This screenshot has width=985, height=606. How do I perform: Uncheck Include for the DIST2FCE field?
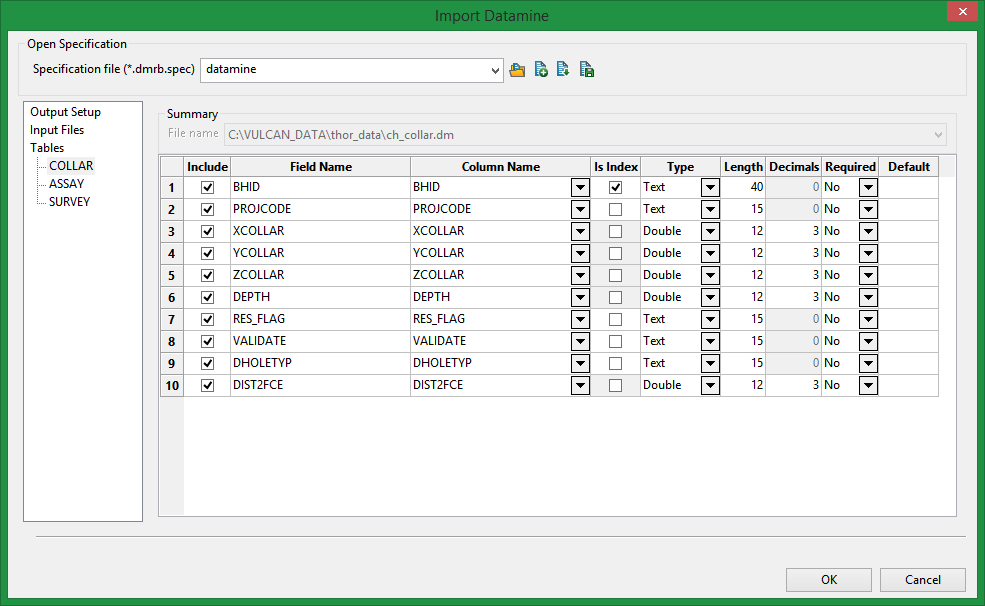pyautogui.click(x=208, y=385)
